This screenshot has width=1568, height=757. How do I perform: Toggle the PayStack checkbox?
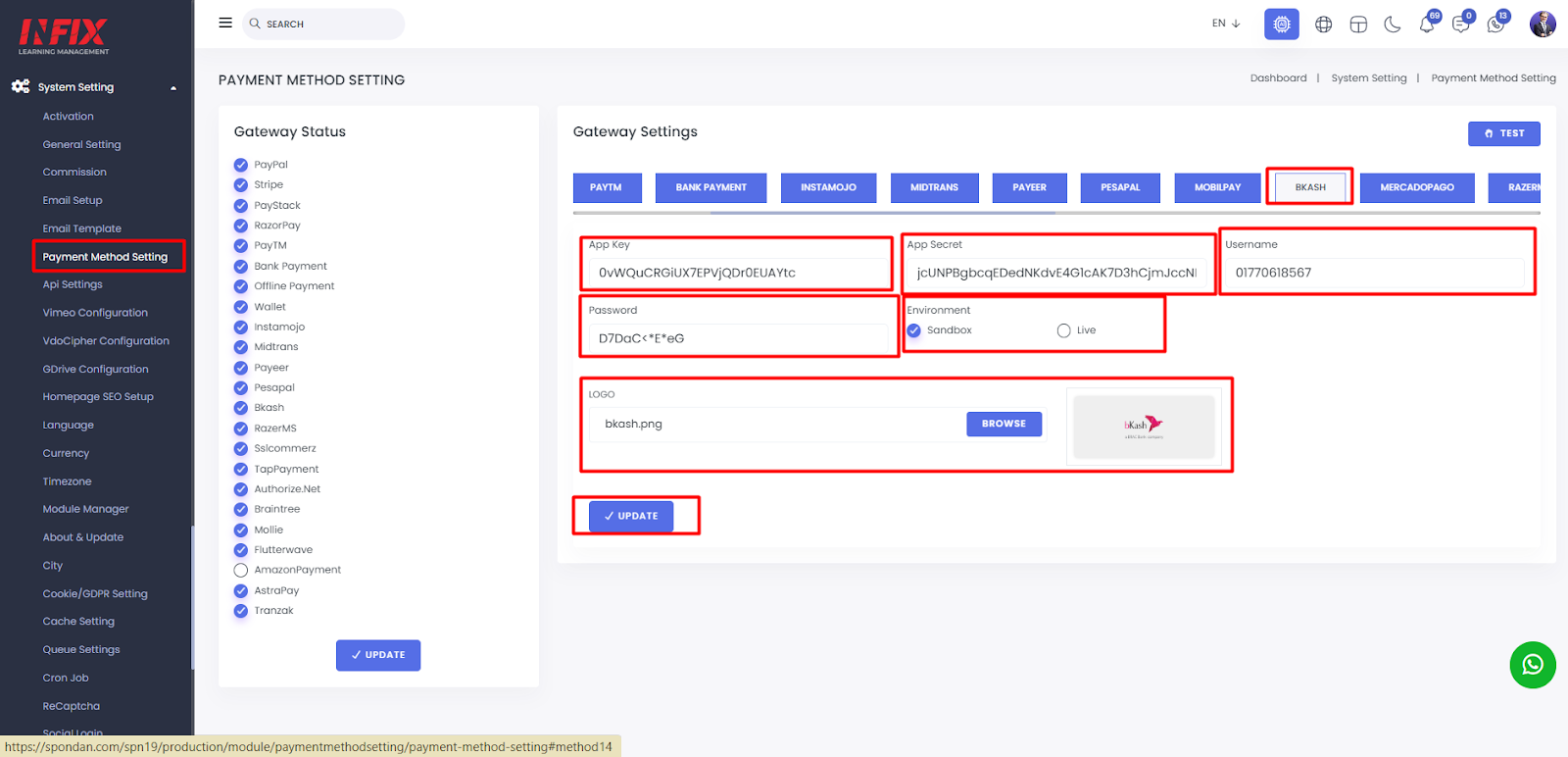tap(241, 205)
